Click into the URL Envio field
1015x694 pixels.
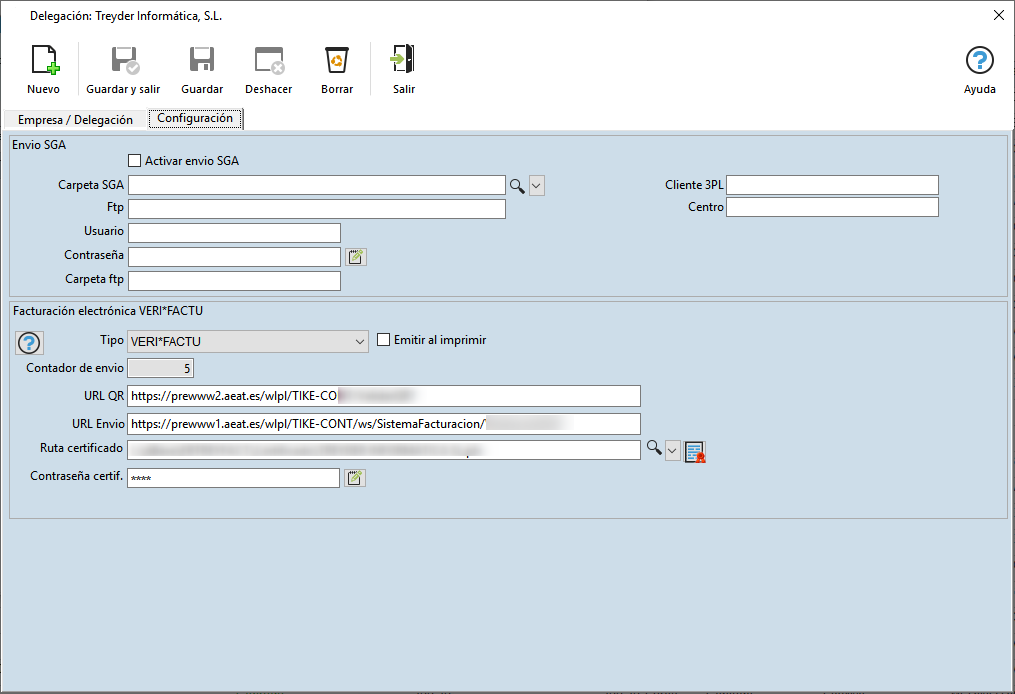384,424
